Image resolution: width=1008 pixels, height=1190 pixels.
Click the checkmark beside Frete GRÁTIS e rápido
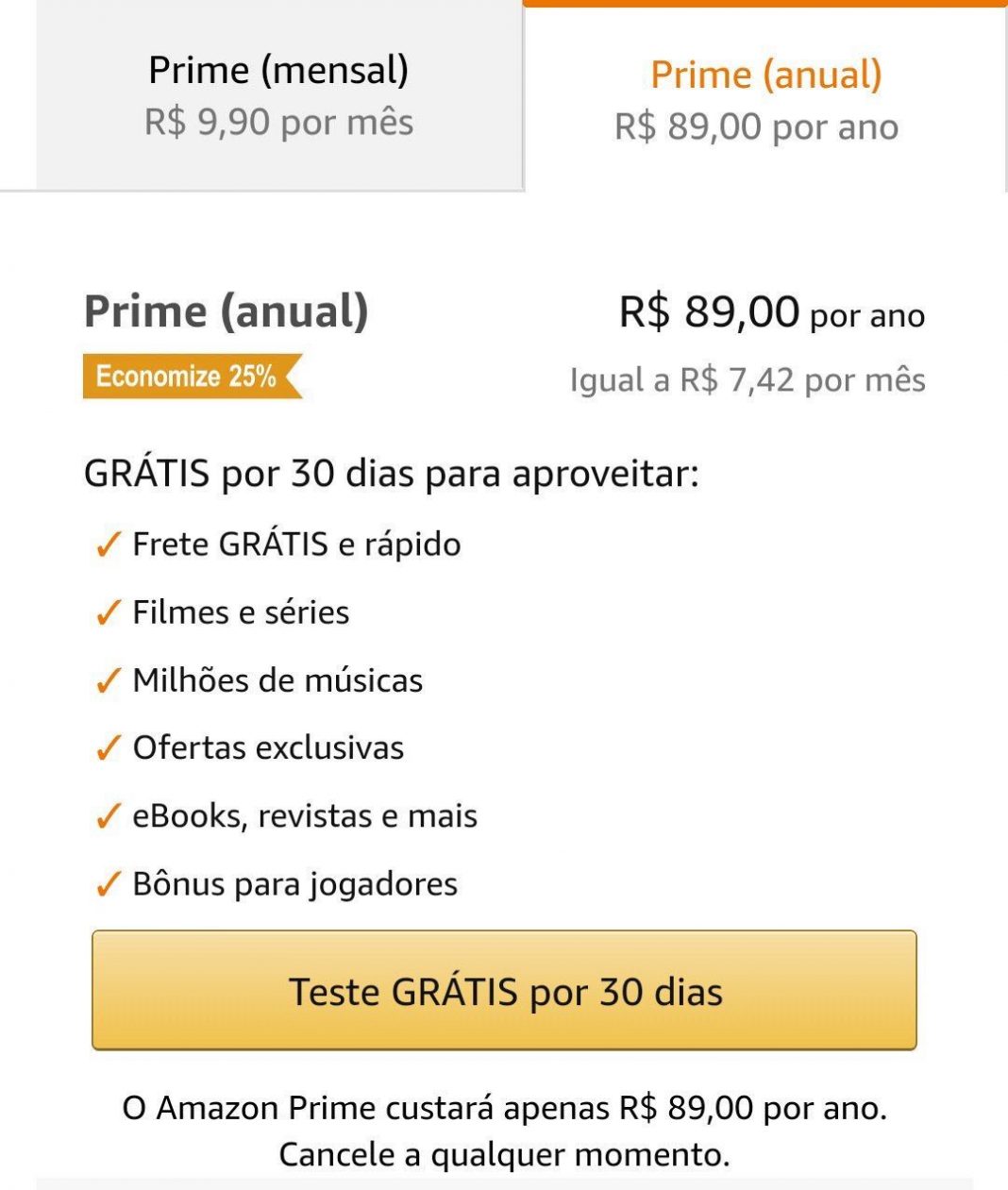tap(109, 545)
